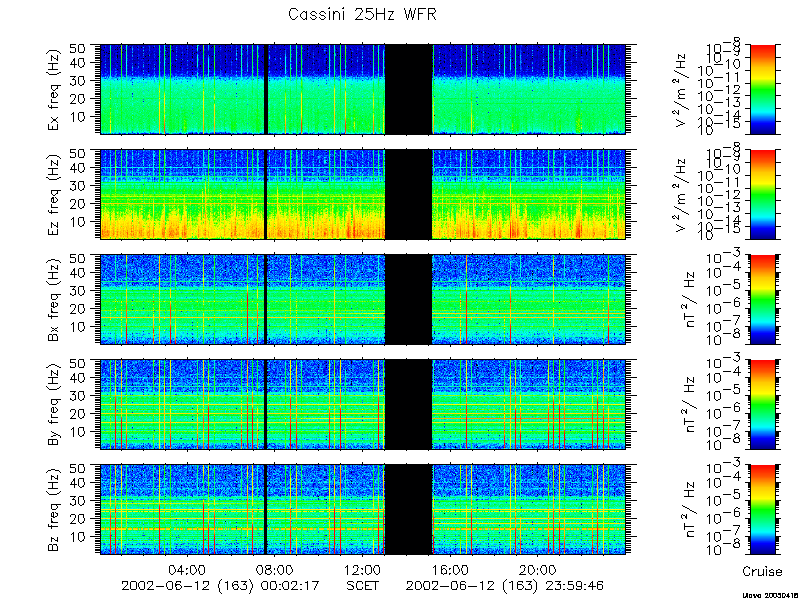Select the Ez spectrogram color bar
Viewport: 800px width, 600px height.
[762, 194]
